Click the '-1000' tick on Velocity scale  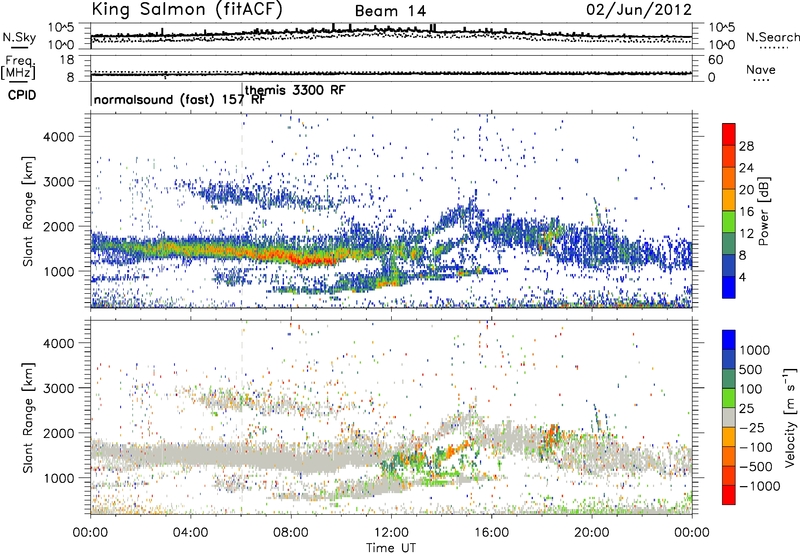(x=759, y=486)
